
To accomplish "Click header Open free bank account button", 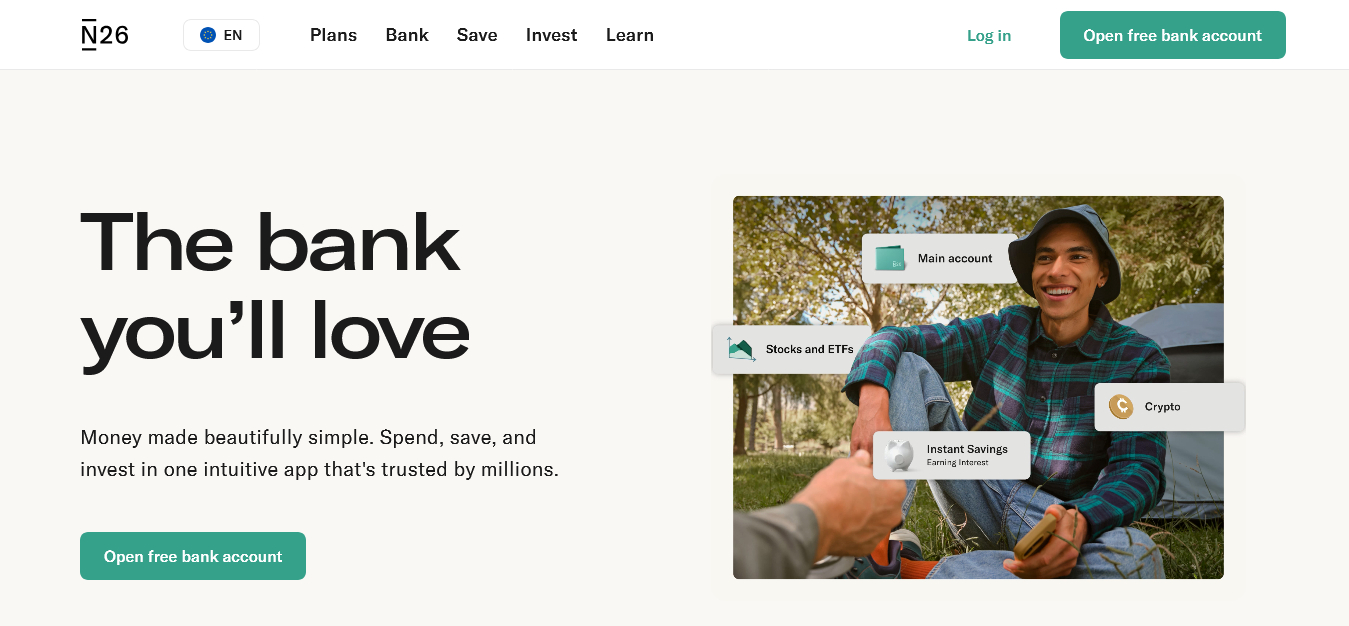I will pos(1173,35).
